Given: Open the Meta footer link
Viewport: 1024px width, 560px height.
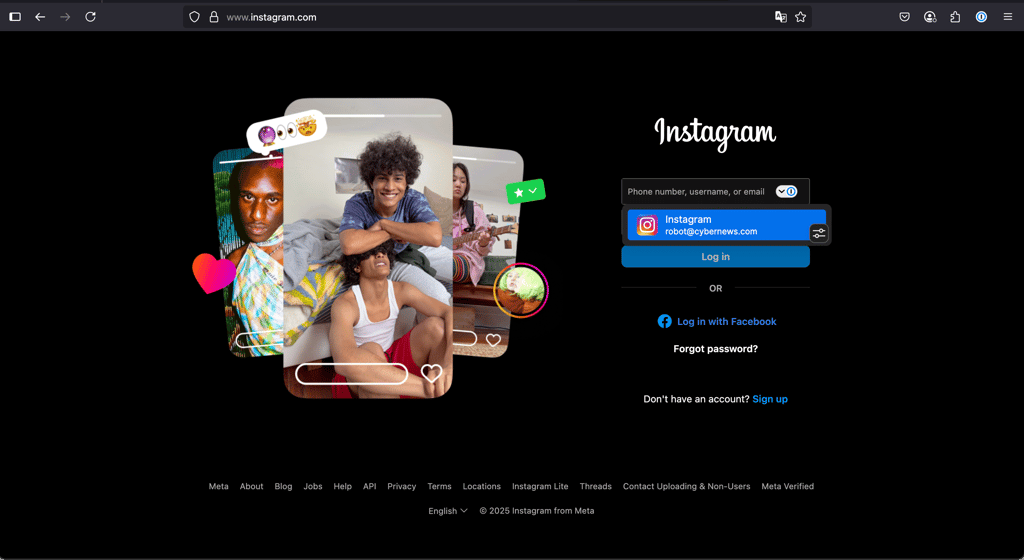Looking at the screenshot, I should click(219, 486).
